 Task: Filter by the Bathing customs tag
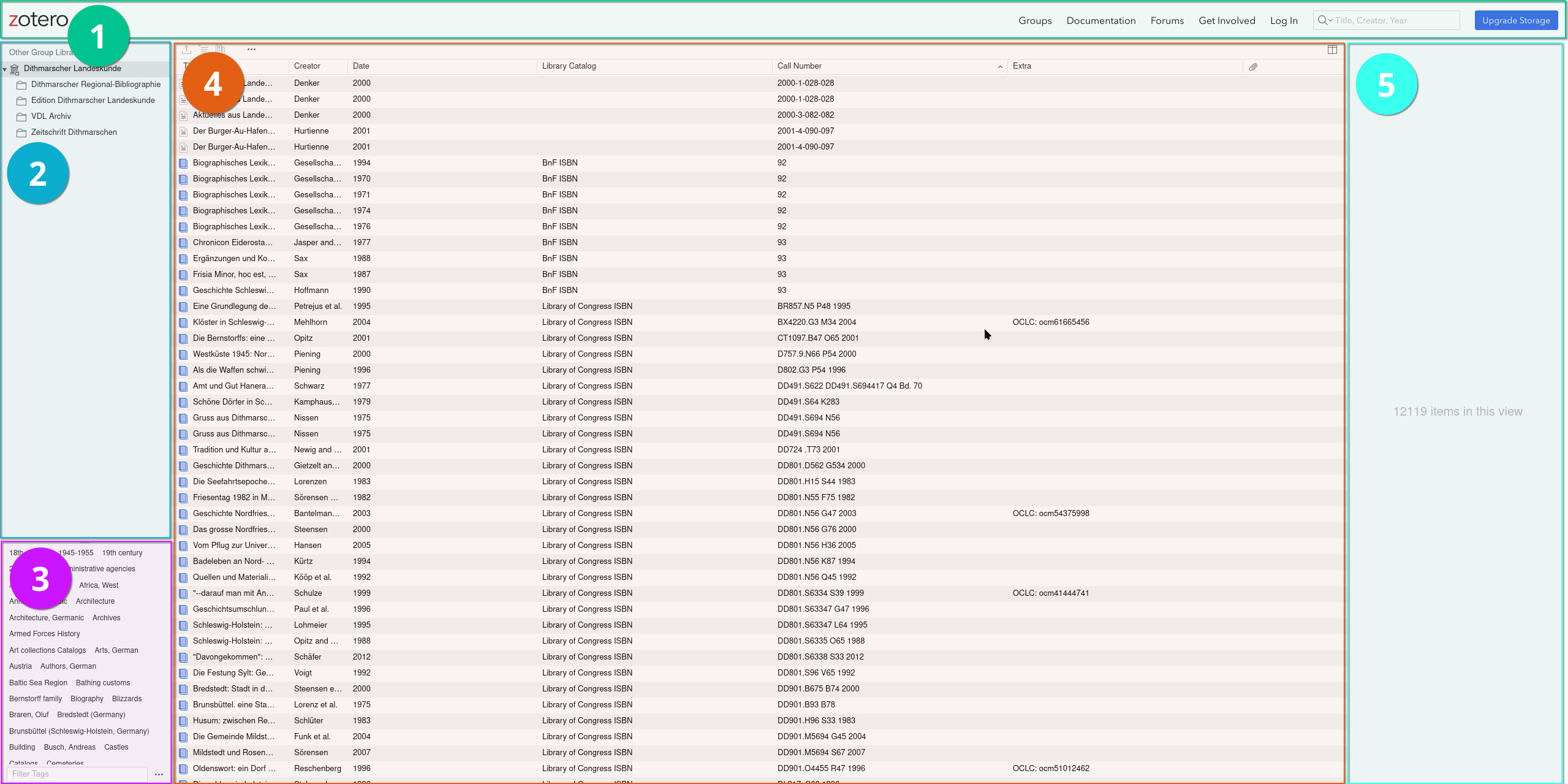click(103, 683)
